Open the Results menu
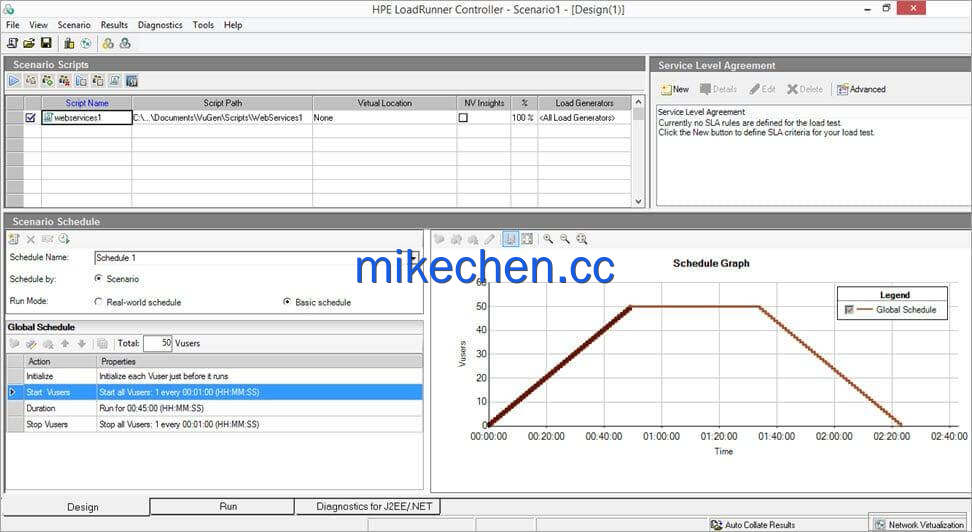 coord(114,25)
